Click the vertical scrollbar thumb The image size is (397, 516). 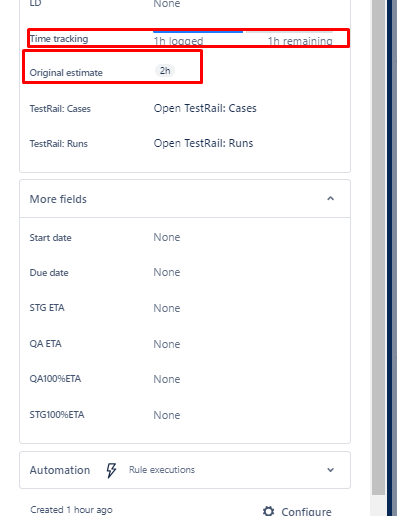379,247
